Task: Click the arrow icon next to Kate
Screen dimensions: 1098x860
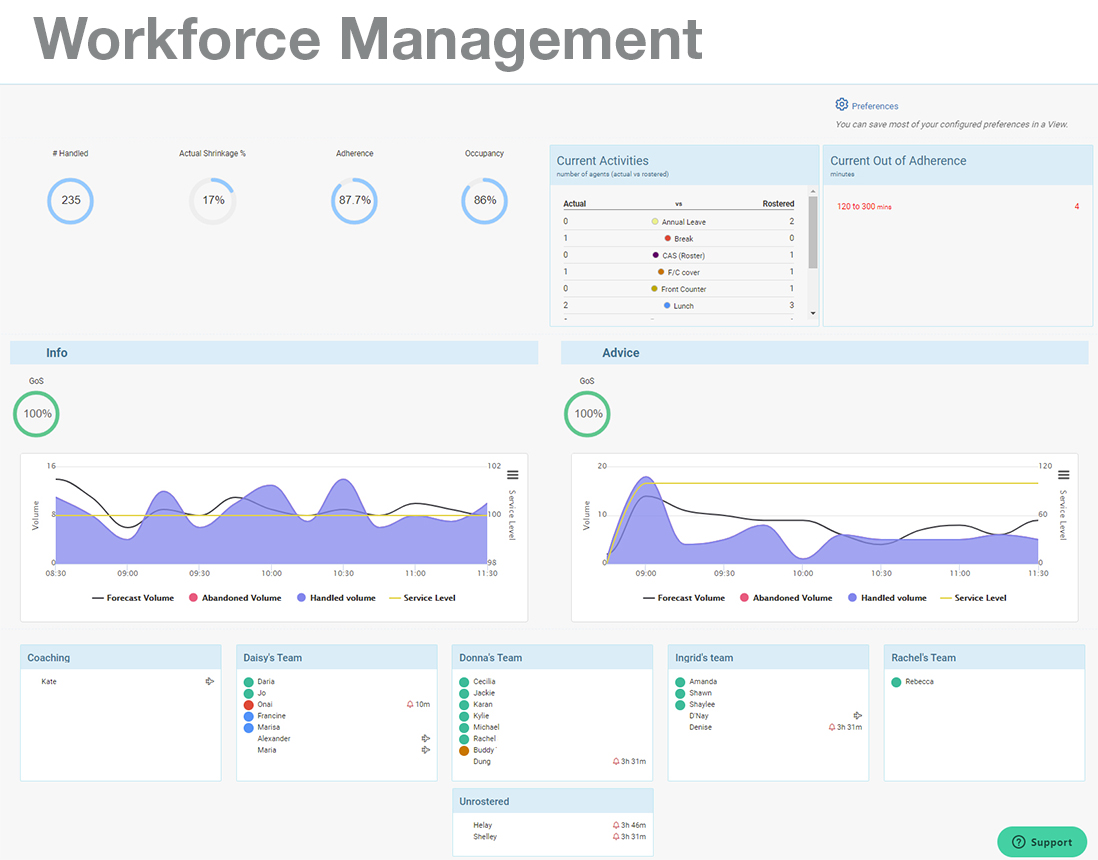Action: point(210,681)
